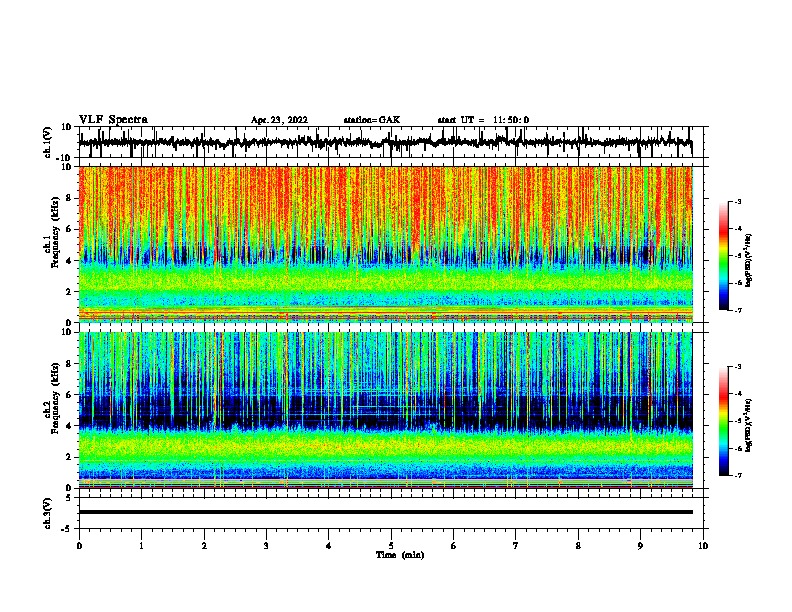
Task: Click the ch.3 flat black trace
Action: pyautogui.click(x=386, y=512)
